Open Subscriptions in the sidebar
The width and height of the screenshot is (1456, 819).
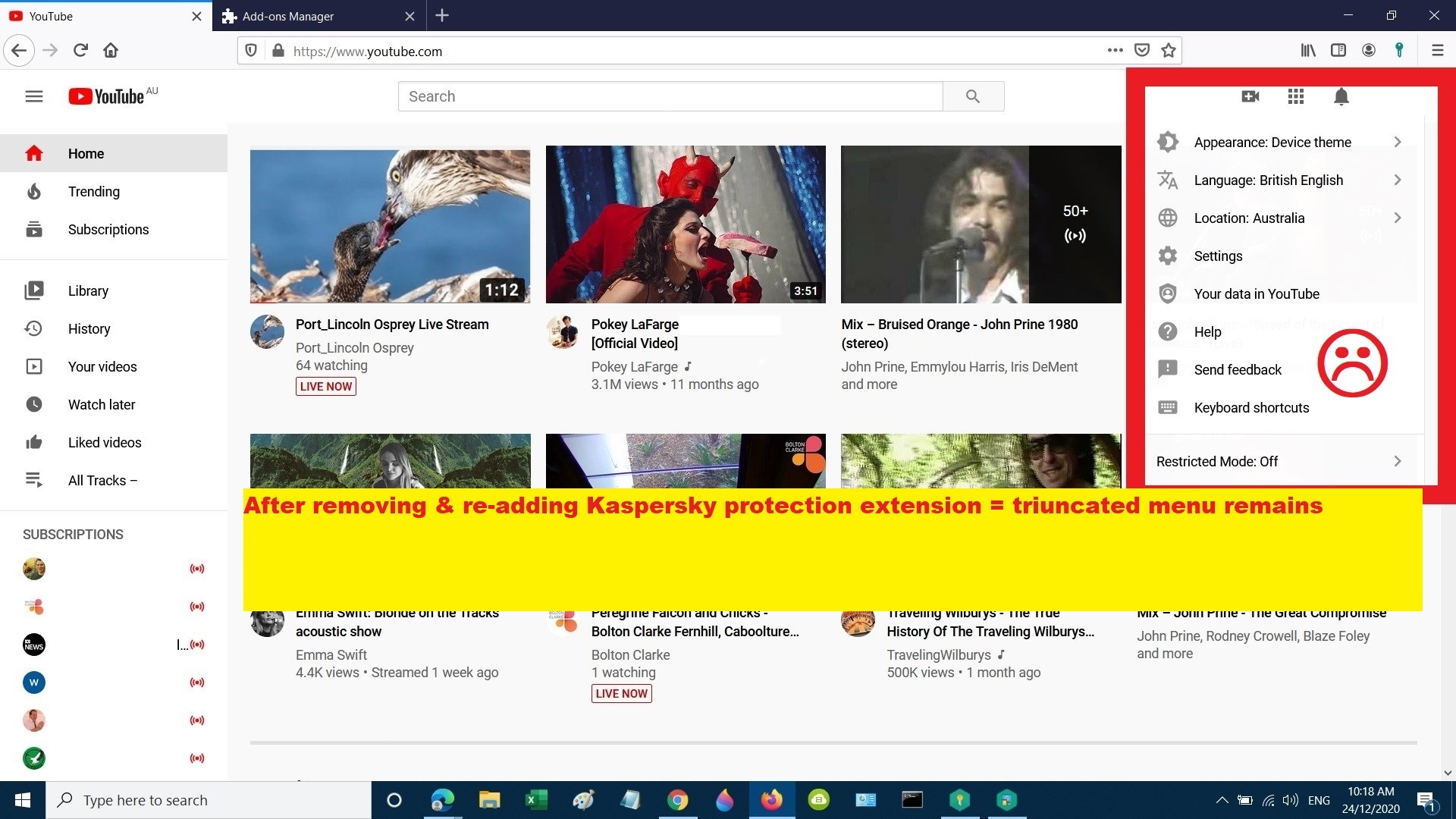pyautogui.click(x=114, y=229)
